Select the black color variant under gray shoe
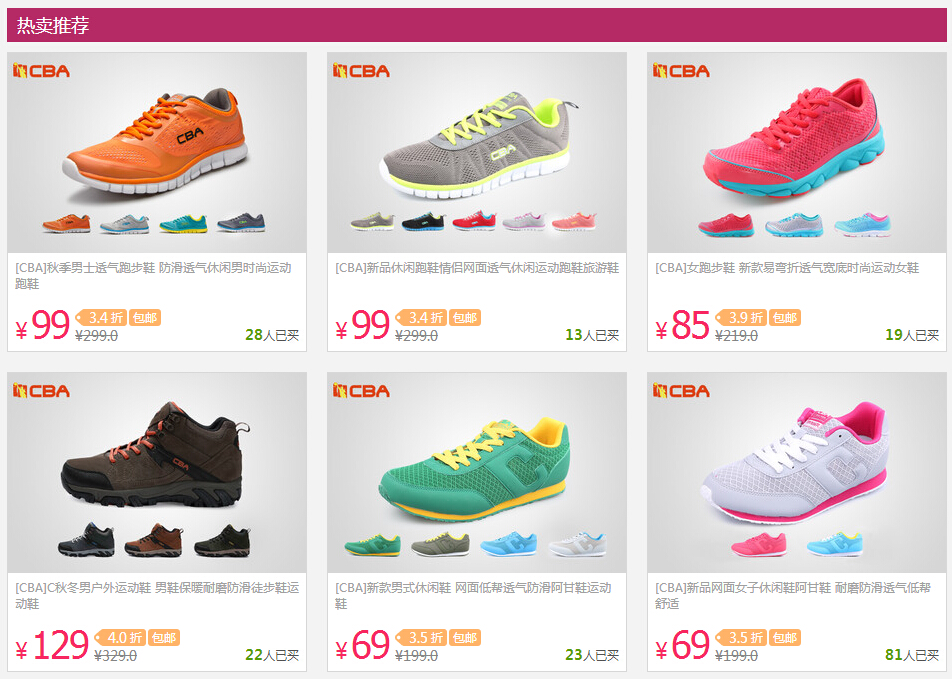This screenshot has height=679, width=952. 423,220
